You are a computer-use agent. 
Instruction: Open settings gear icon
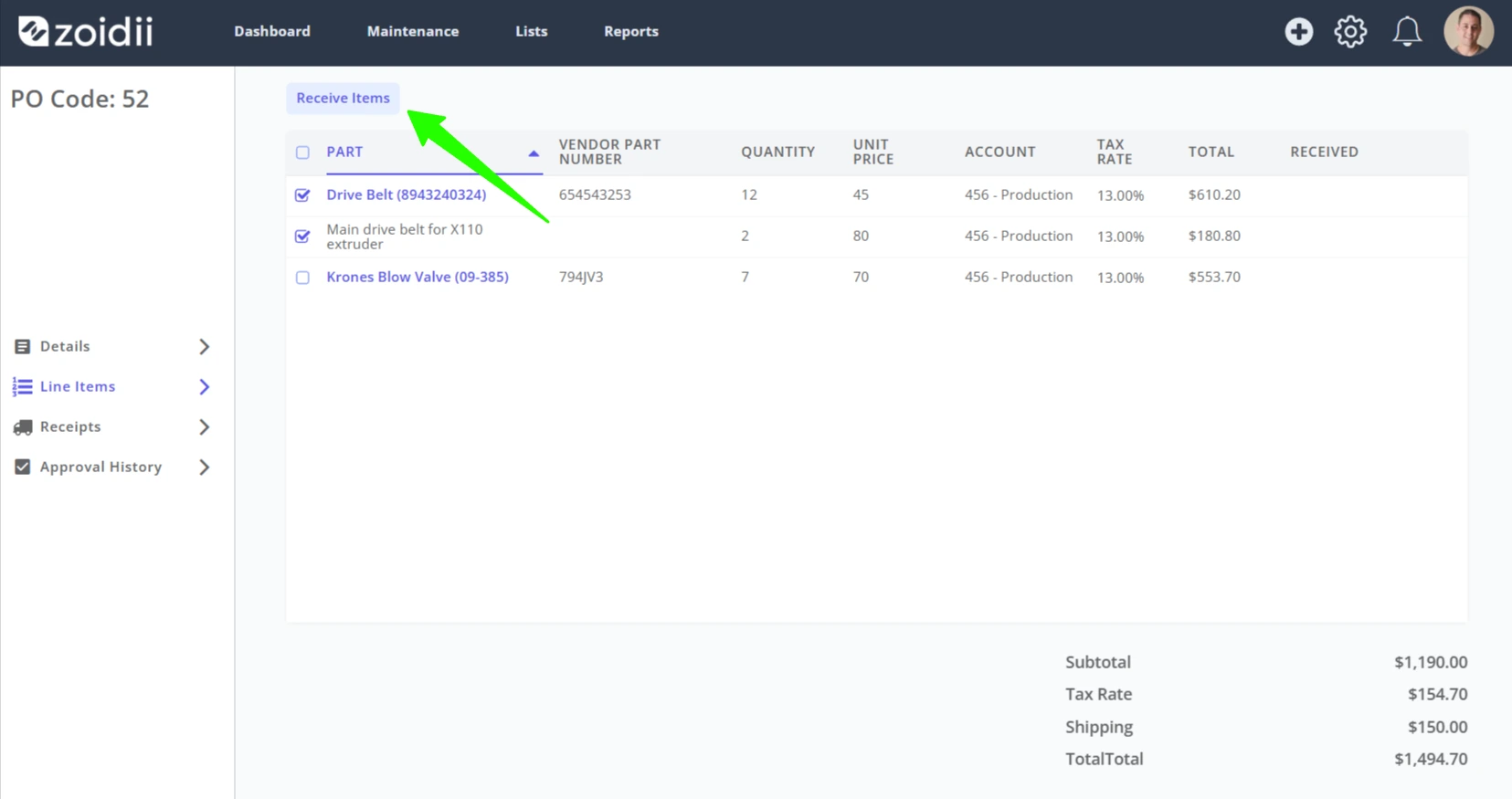click(x=1350, y=32)
